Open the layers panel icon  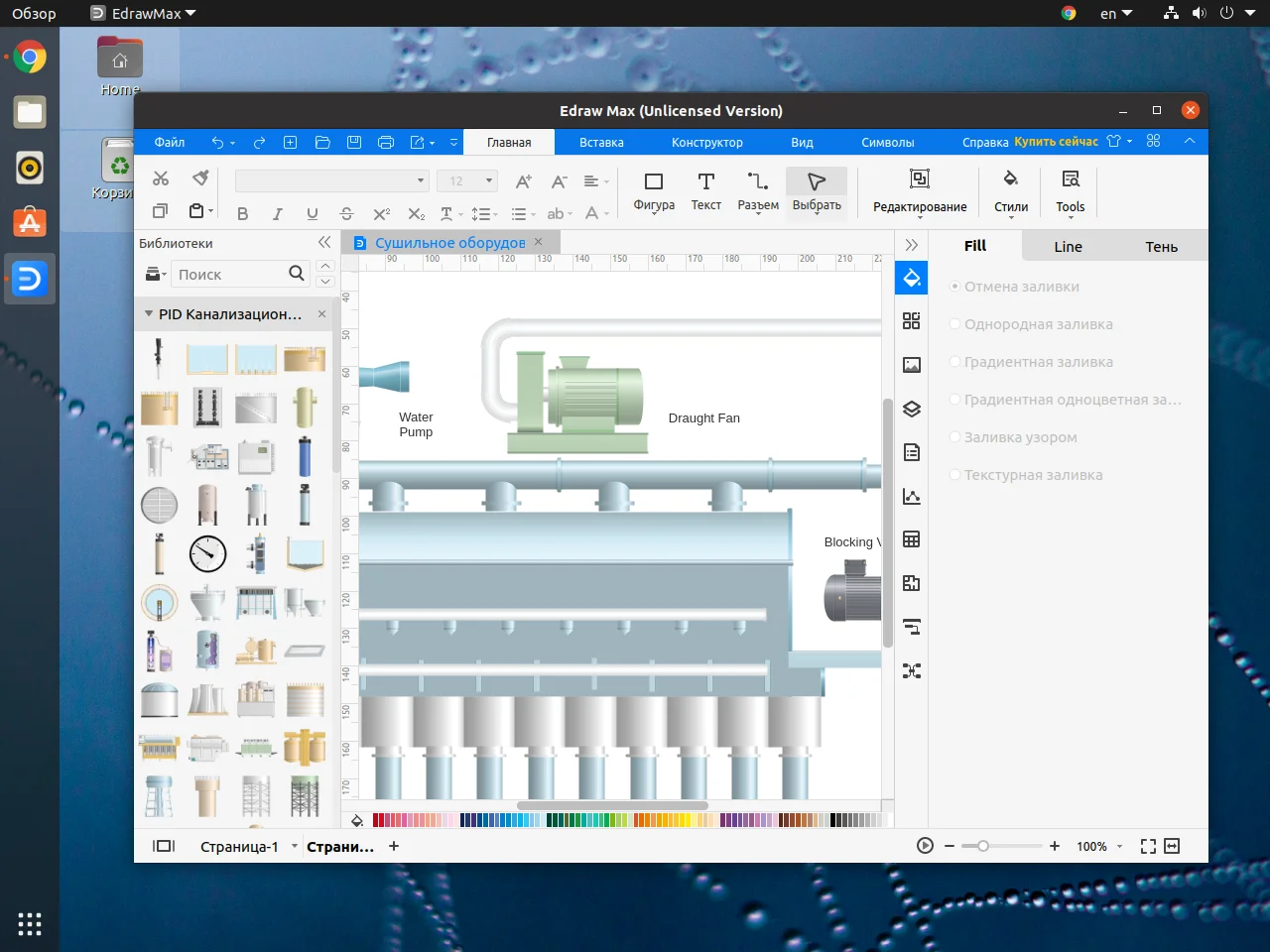pos(911,408)
